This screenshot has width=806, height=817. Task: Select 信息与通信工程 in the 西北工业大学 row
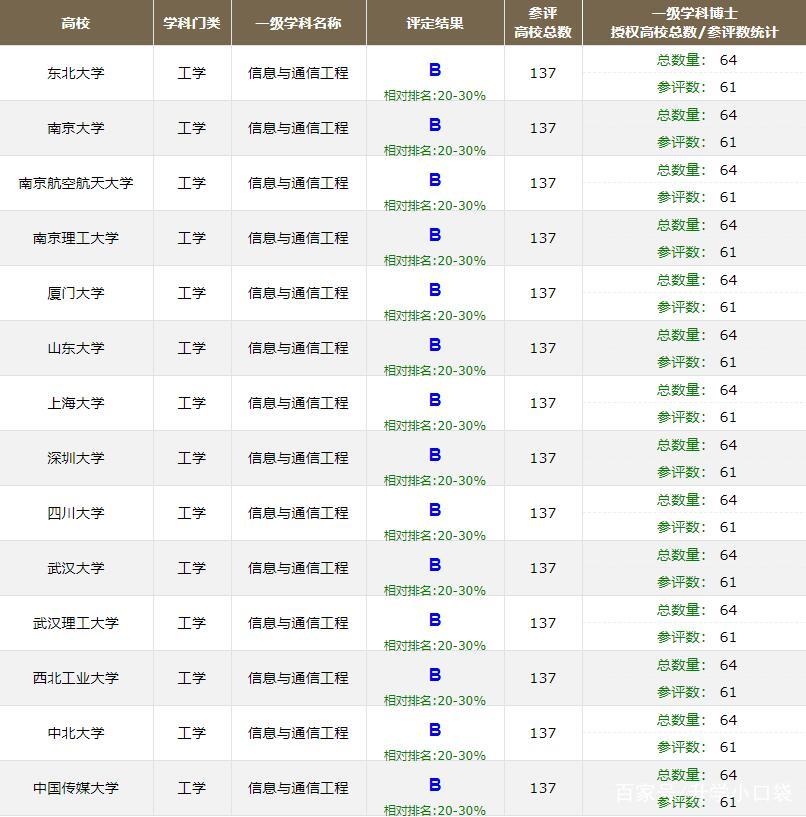point(298,678)
